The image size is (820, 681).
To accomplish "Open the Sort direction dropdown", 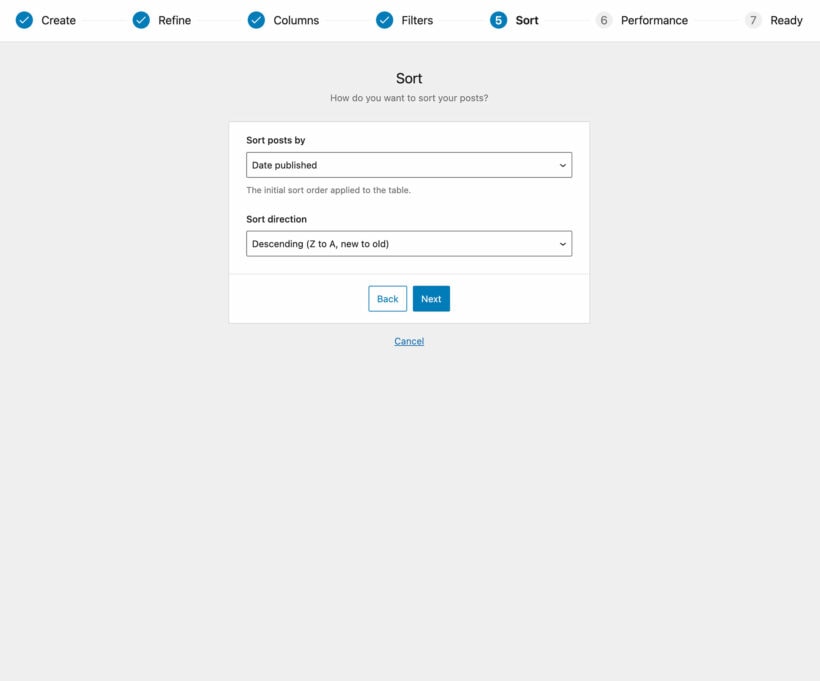I will click(x=409, y=243).
